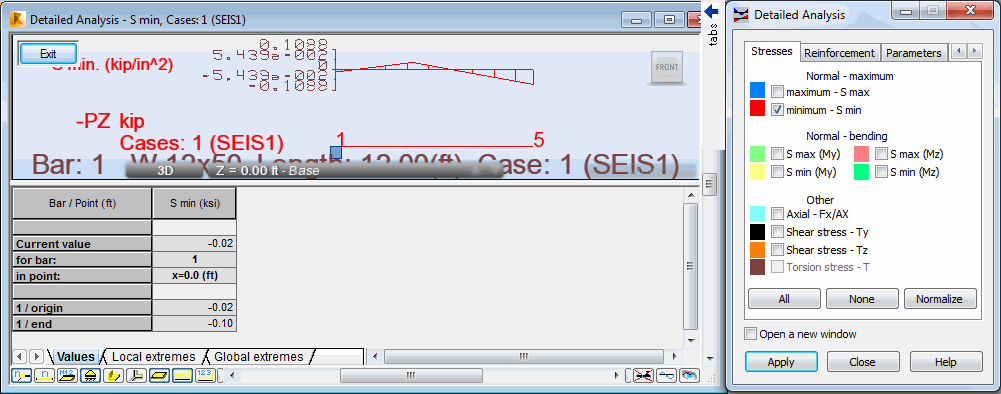Click the FRONT view cube
Screen dimensions: 1001x394
click(x=667, y=68)
